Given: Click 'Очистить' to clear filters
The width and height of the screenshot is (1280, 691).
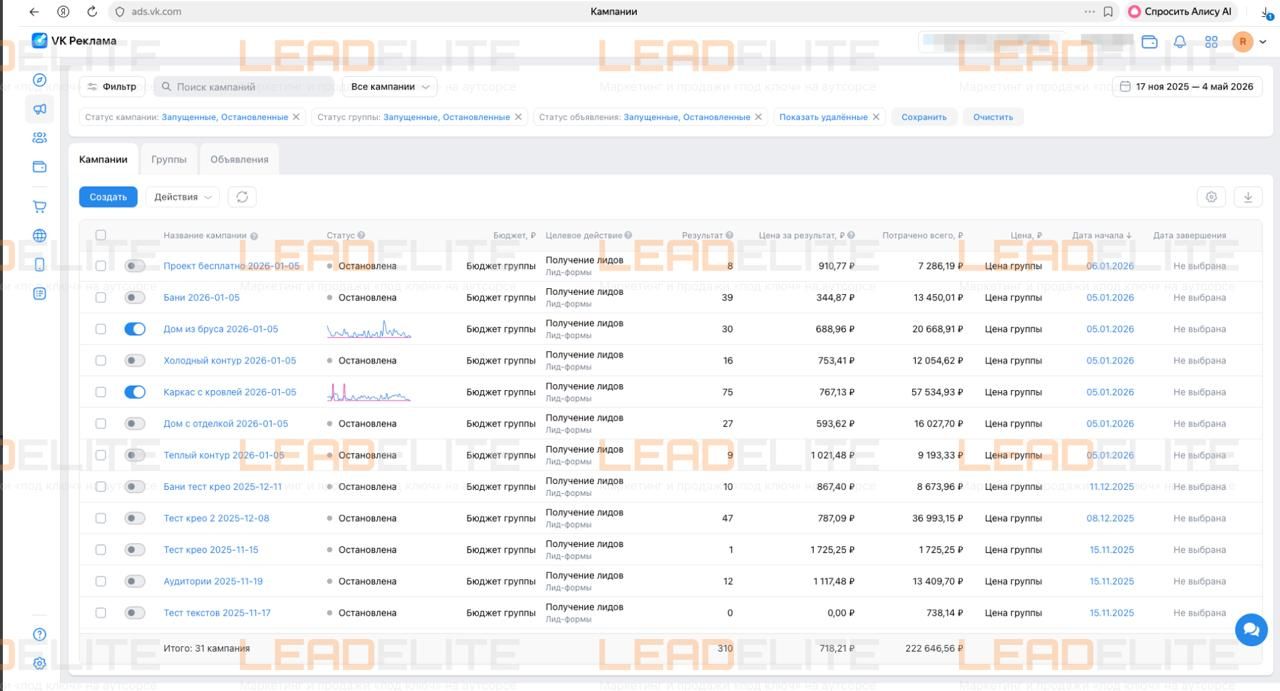Looking at the screenshot, I should 993,117.
